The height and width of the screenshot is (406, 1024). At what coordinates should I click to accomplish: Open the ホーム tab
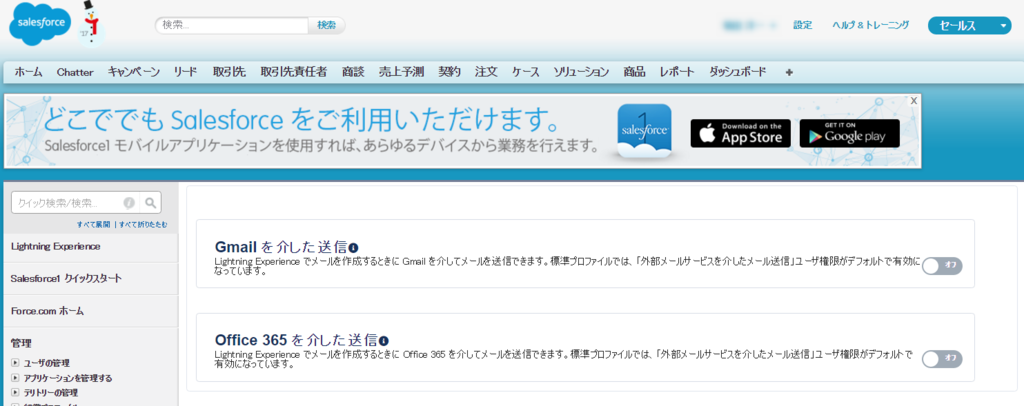(29, 72)
